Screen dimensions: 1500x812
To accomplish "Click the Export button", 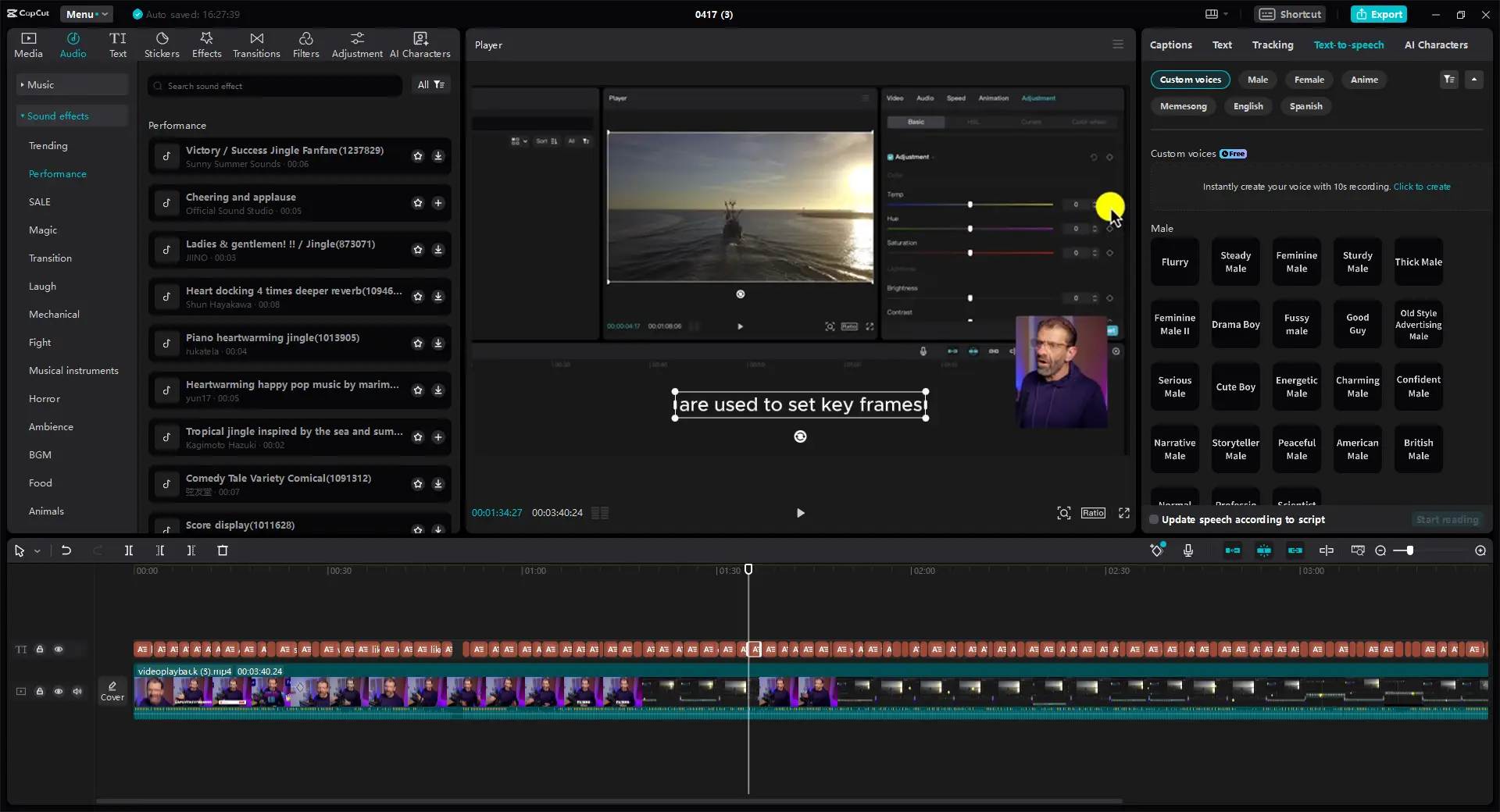I will click(x=1378, y=14).
